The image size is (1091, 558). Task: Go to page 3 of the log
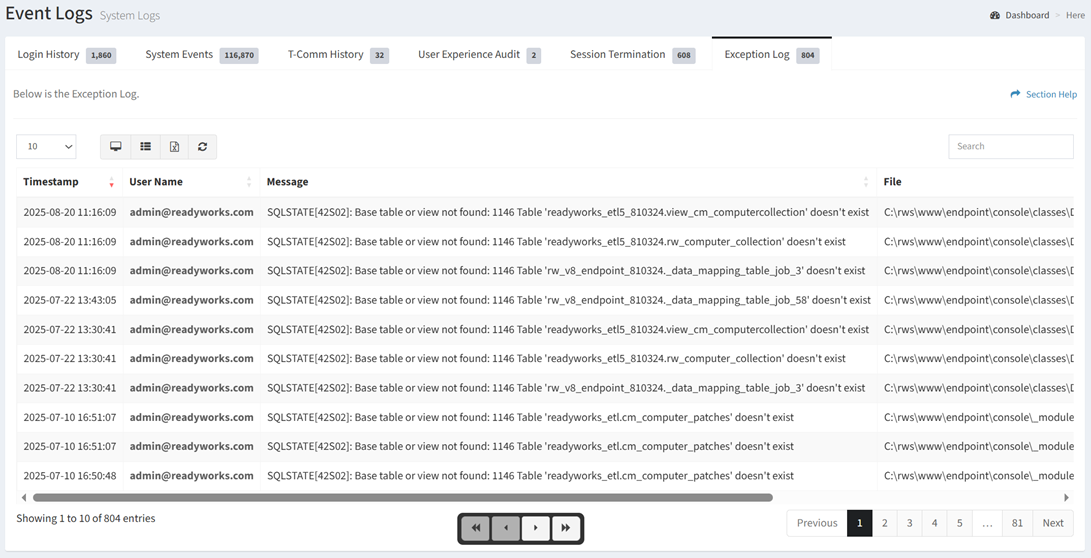(x=909, y=523)
